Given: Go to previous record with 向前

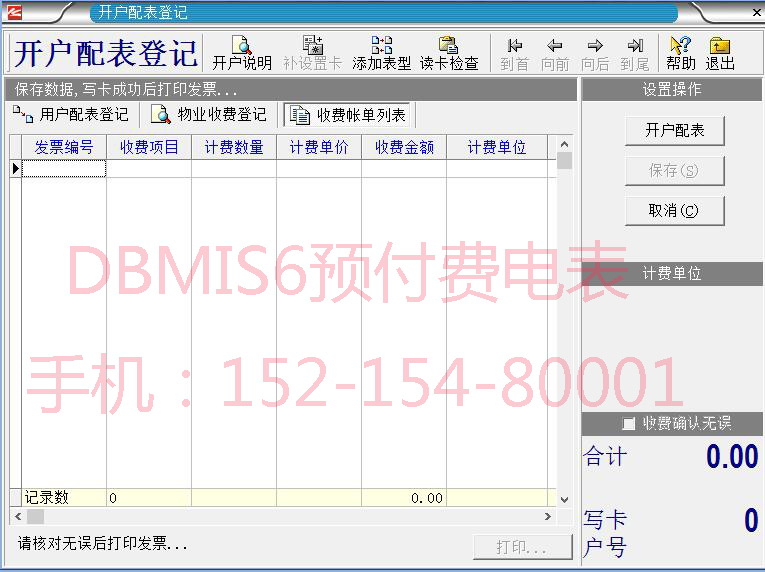Looking at the screenshot, I should pos(555,53).
